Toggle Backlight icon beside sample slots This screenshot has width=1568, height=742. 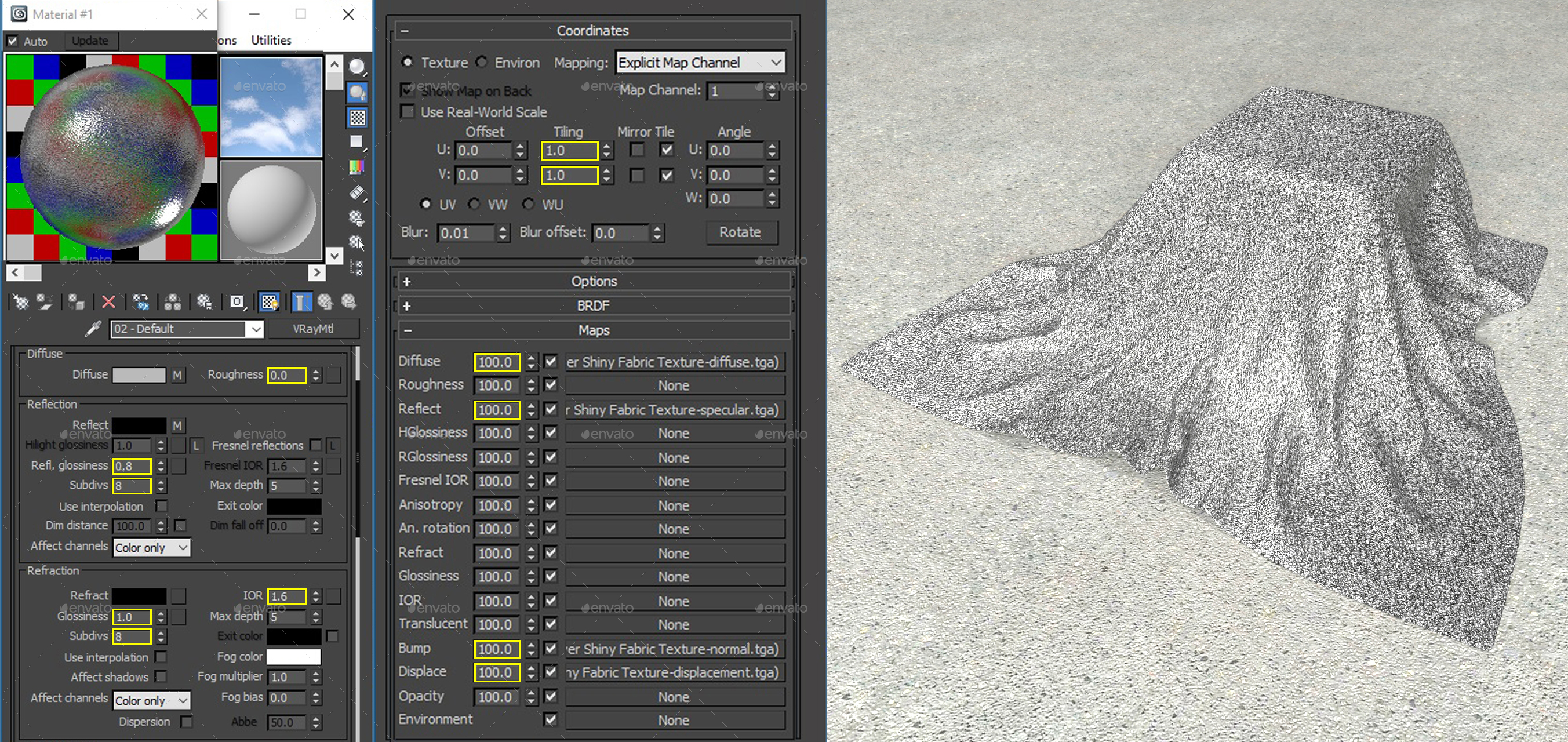[x=357, y=92]
